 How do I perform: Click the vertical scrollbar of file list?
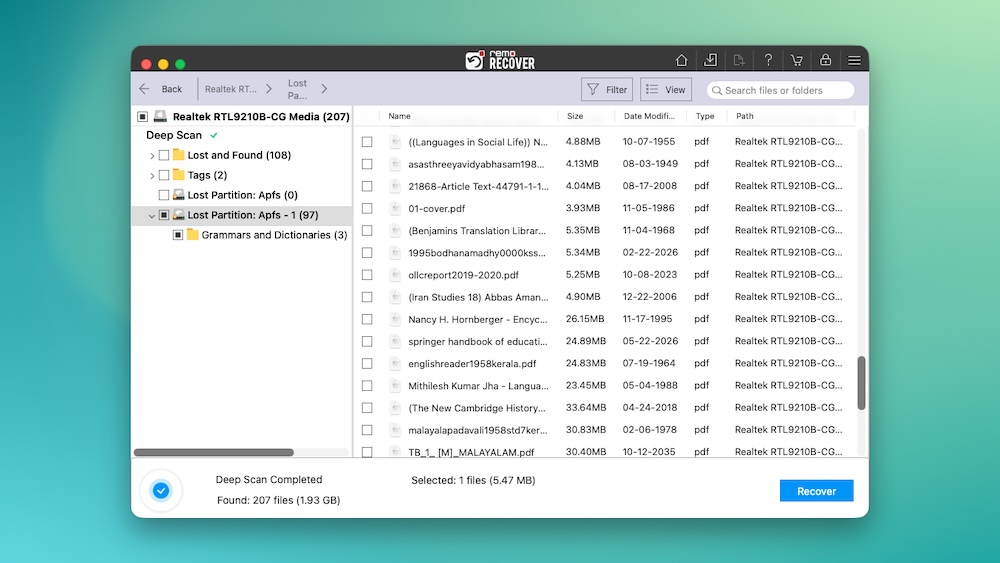click(861, 382)
